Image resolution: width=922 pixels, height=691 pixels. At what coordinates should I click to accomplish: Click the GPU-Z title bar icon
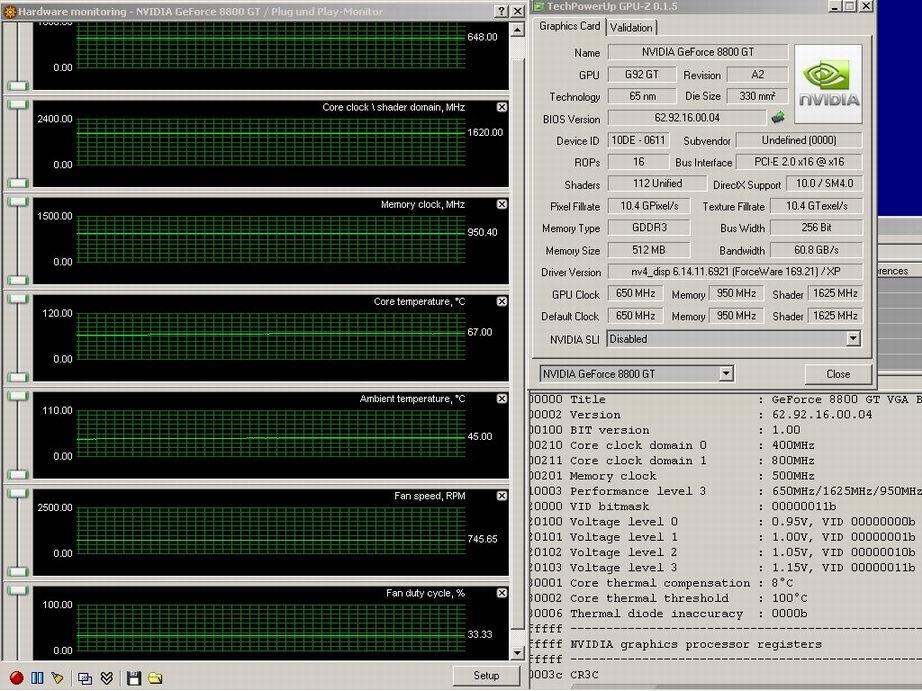pyautogui.click(x=539, y=6)
